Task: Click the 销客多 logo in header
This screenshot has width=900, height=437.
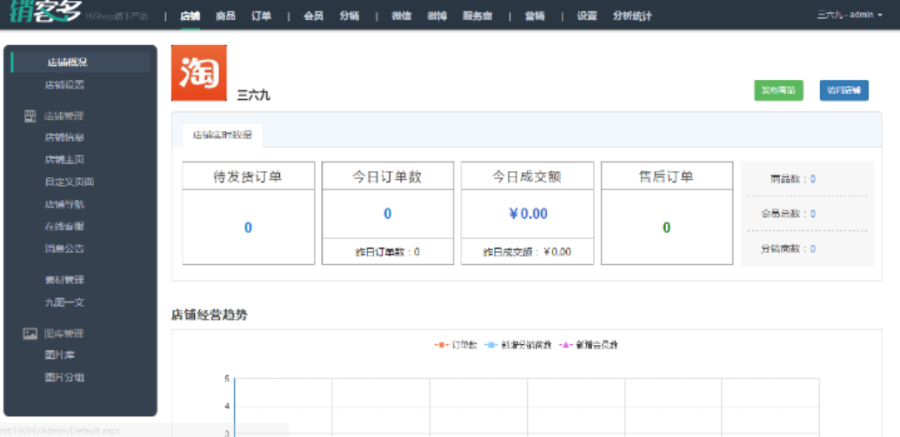Action: (45, 11)
